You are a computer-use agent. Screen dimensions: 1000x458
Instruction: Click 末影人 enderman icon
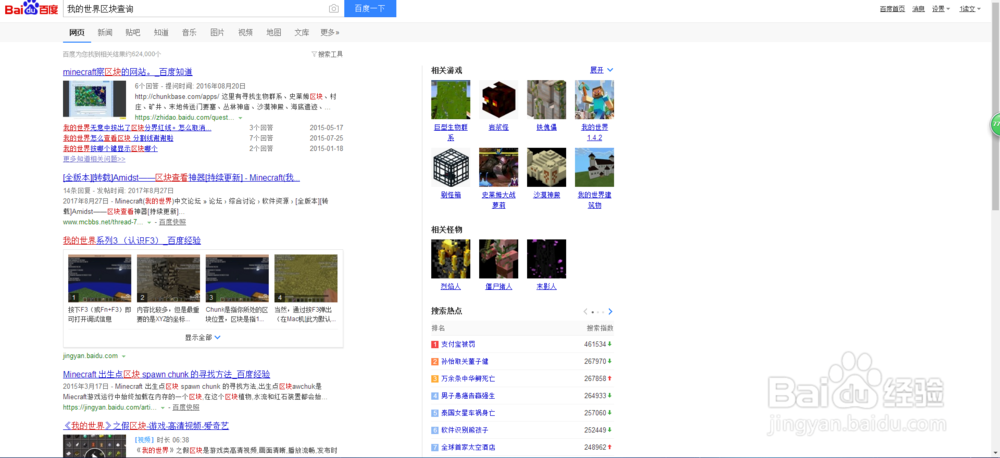point(547,259)
